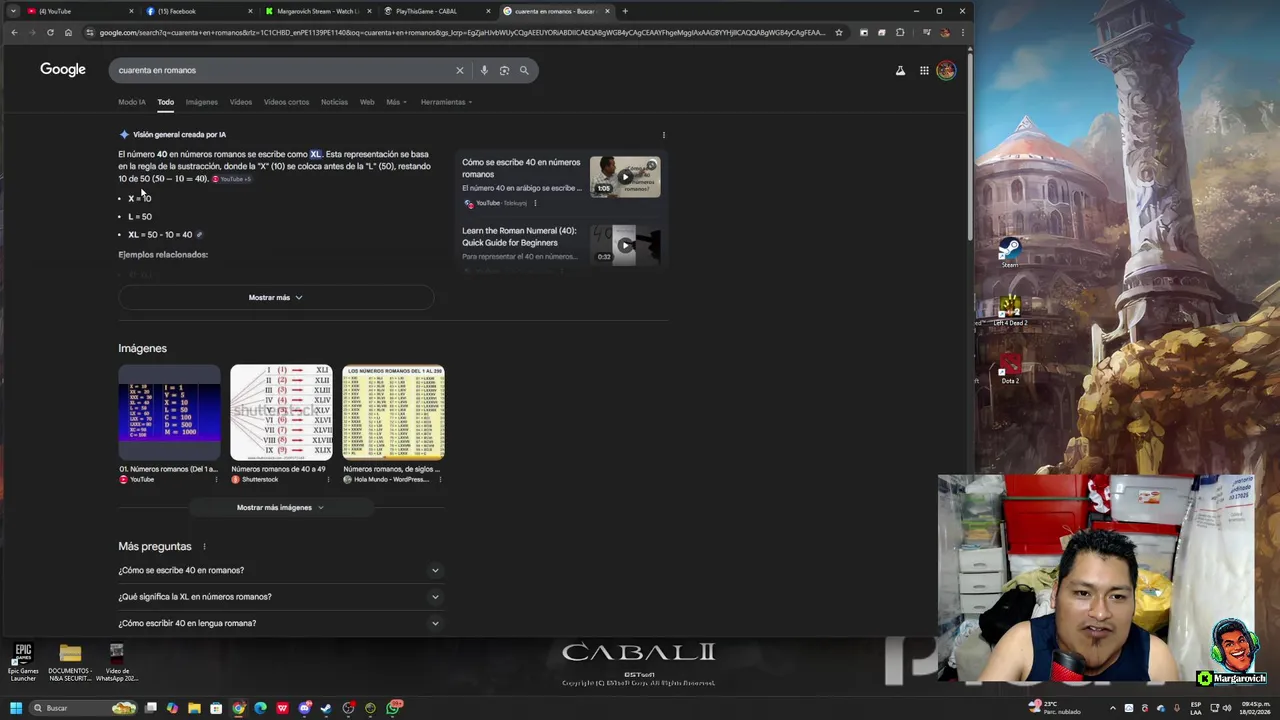Open the Google apps grid icon
Screen dimensions: 1280x720
[x=924, y=70]
